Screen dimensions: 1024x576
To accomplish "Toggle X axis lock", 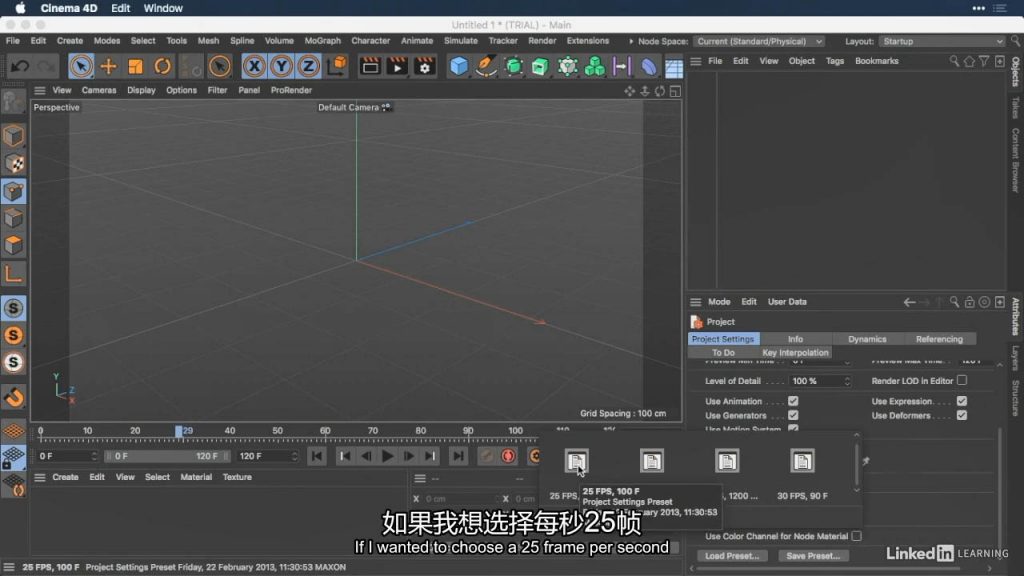I will pyautogui.click(x=254, y=66).
